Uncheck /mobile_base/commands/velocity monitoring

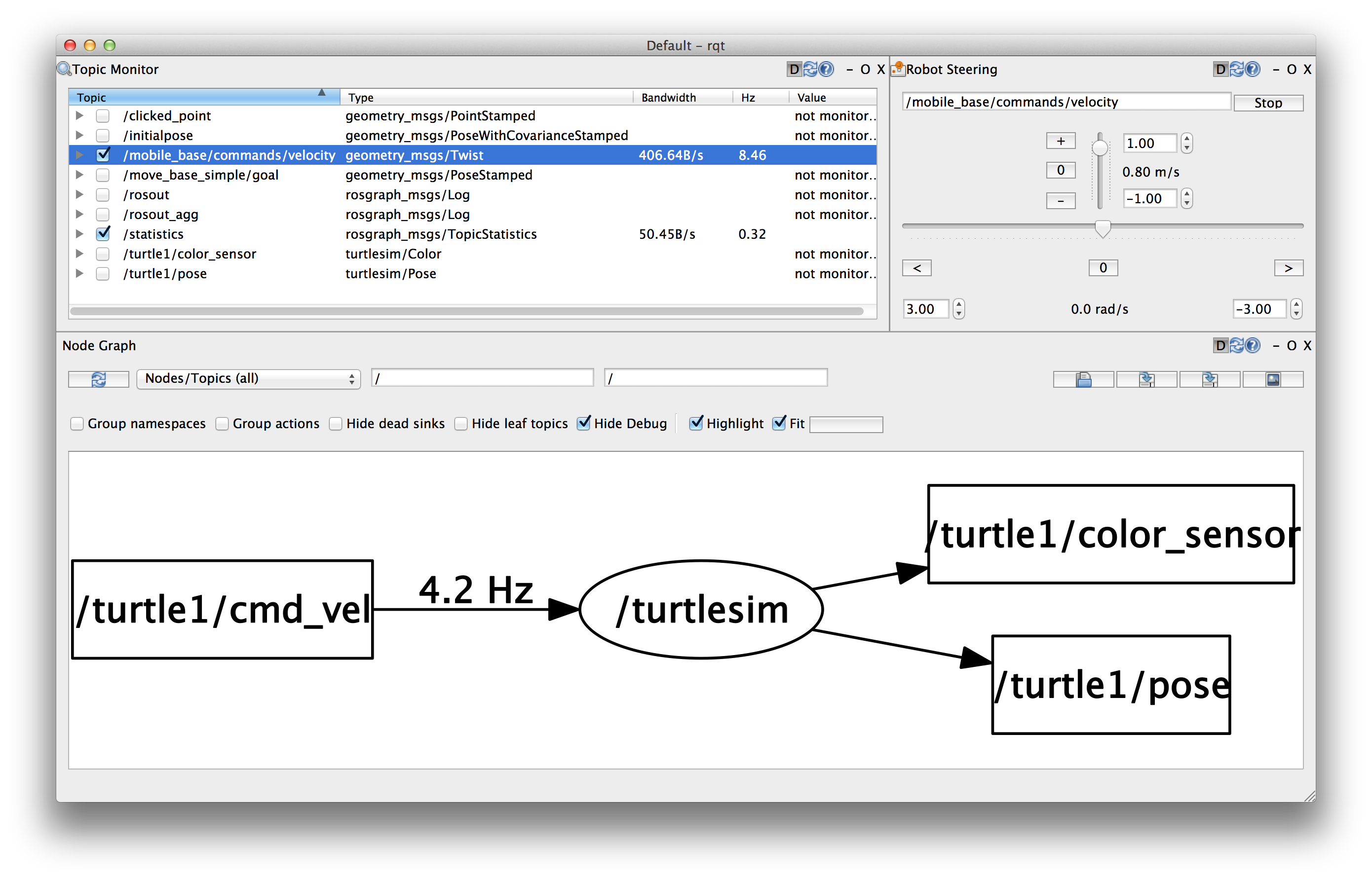tap(103, 155)
